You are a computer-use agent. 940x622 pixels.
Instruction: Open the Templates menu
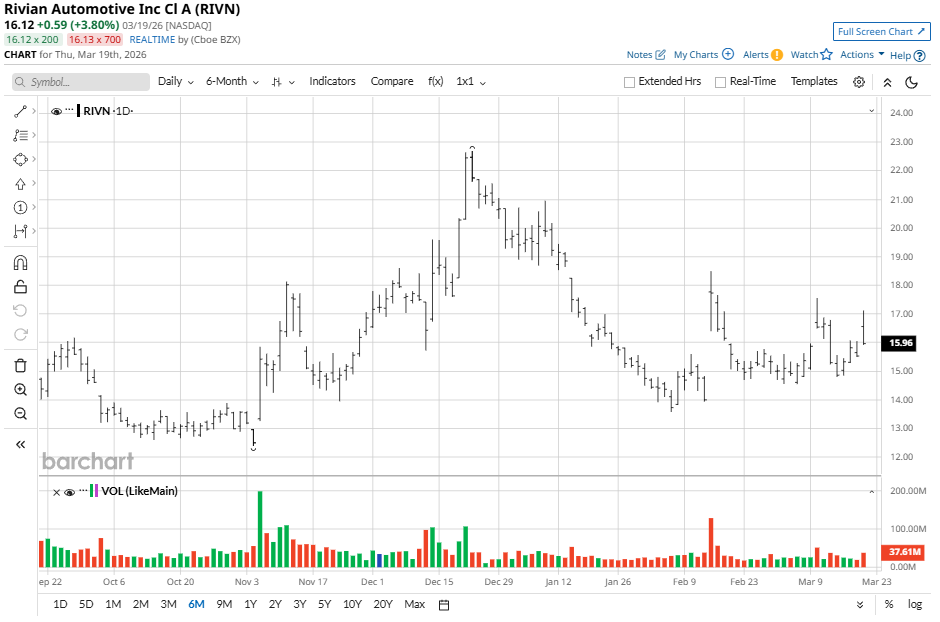click(814, 81)
